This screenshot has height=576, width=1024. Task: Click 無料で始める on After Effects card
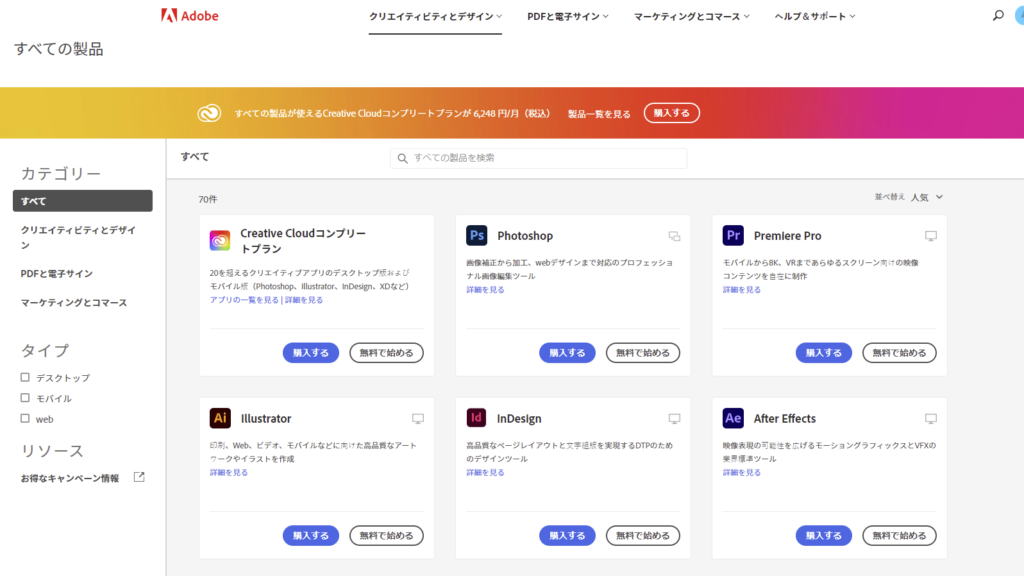(899, 536)
